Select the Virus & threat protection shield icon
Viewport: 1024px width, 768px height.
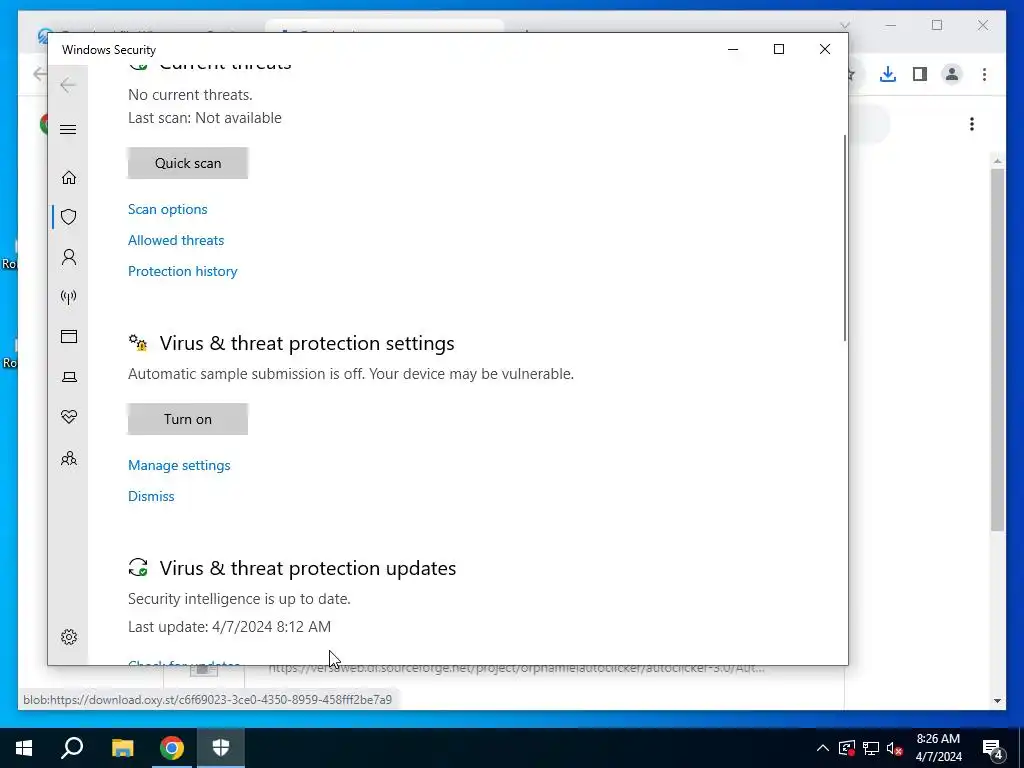click(x=69, y=217)
